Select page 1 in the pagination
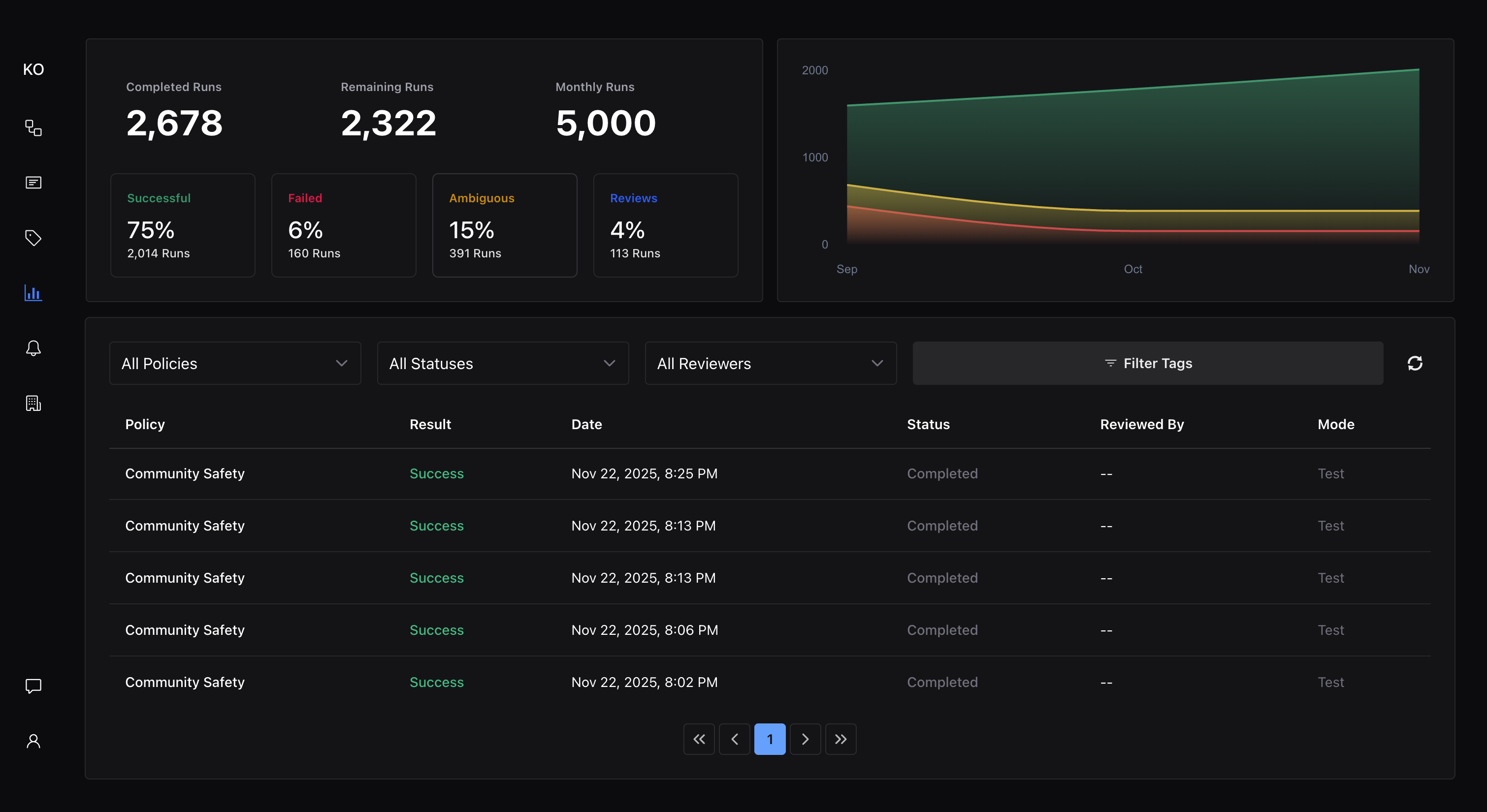This screenshot has width=1487, height=812. pos(770,739)
